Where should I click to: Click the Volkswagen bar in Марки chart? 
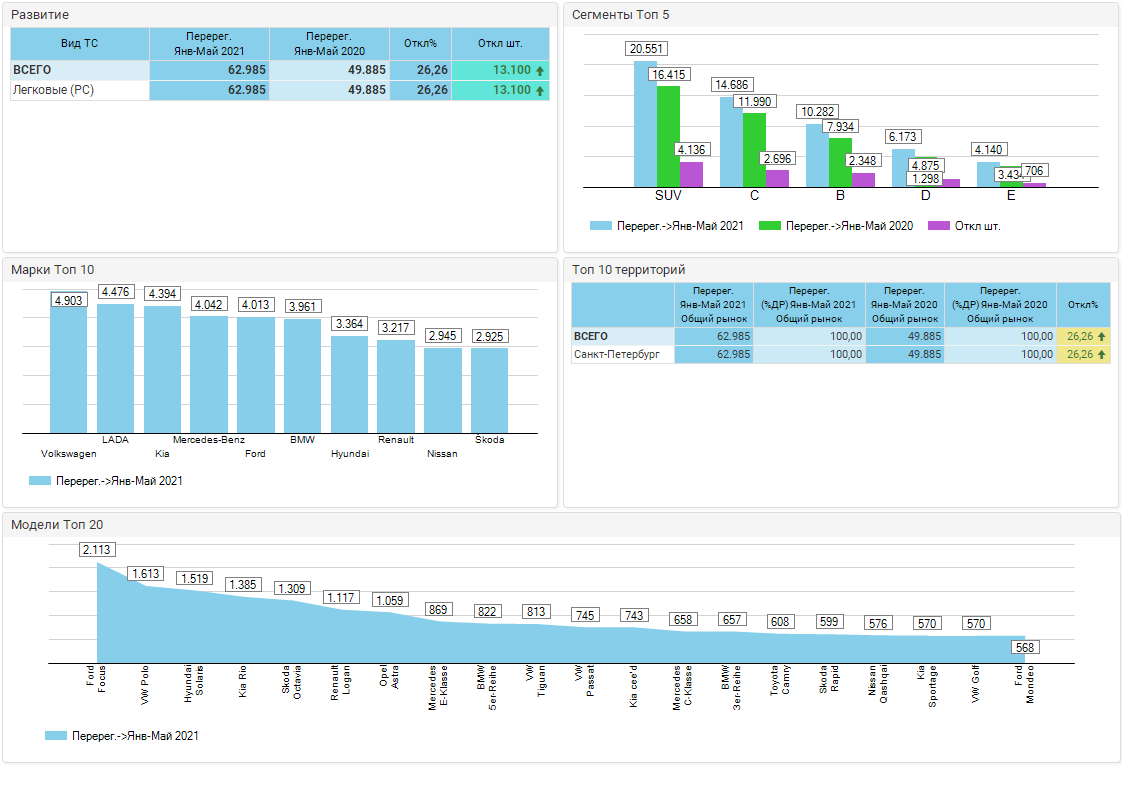click(69, 370)
